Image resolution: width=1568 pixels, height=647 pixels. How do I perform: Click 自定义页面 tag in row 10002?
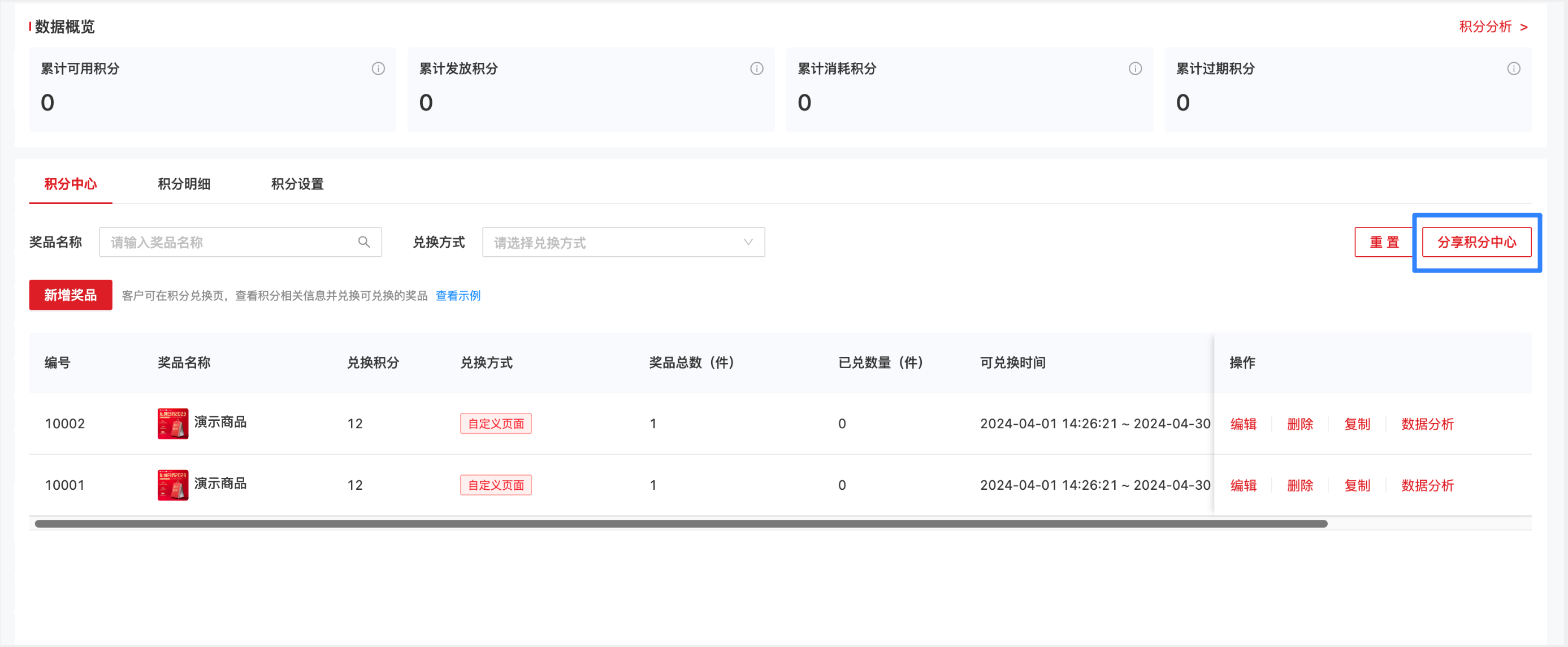(x=496, y=424)
